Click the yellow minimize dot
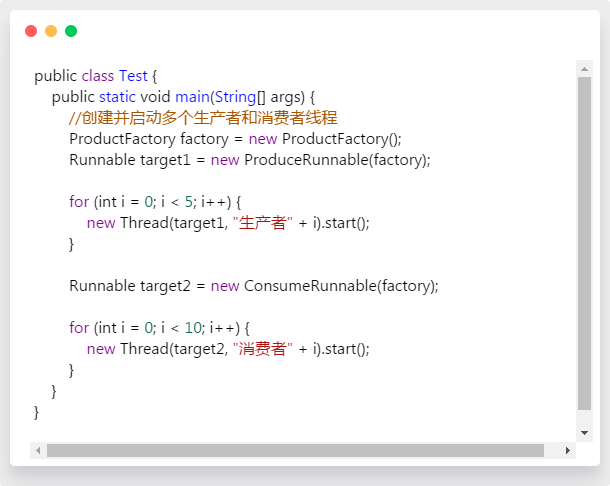This screenshot has height=486, width=610. point(51,31)
